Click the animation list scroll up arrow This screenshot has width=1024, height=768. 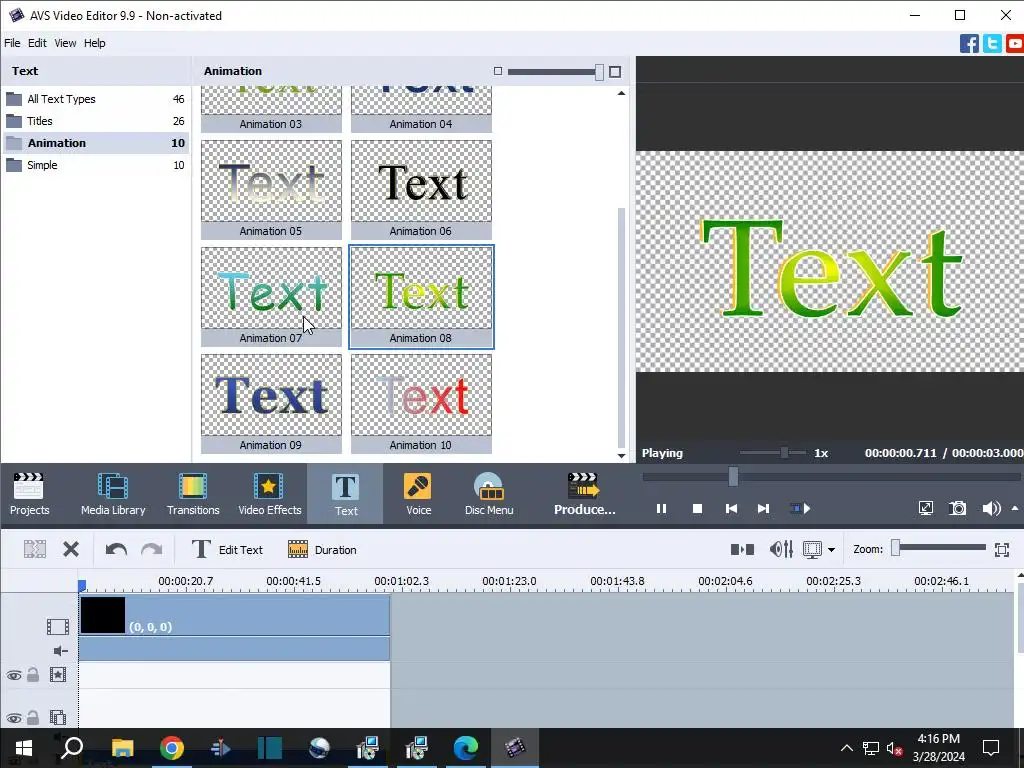pos(621,93)
